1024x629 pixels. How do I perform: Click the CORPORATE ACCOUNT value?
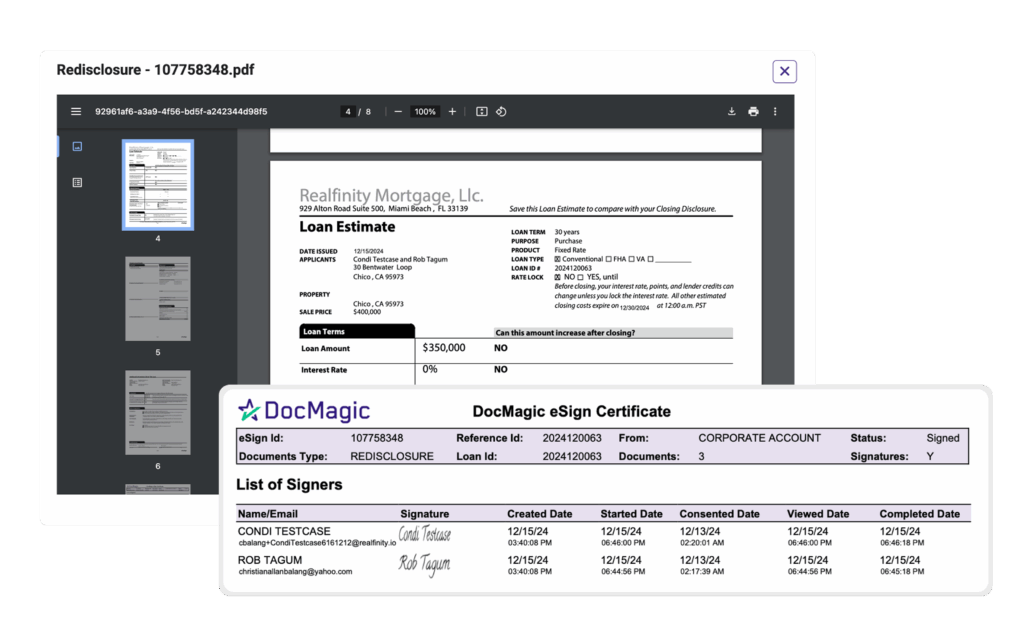pos(760,438)
